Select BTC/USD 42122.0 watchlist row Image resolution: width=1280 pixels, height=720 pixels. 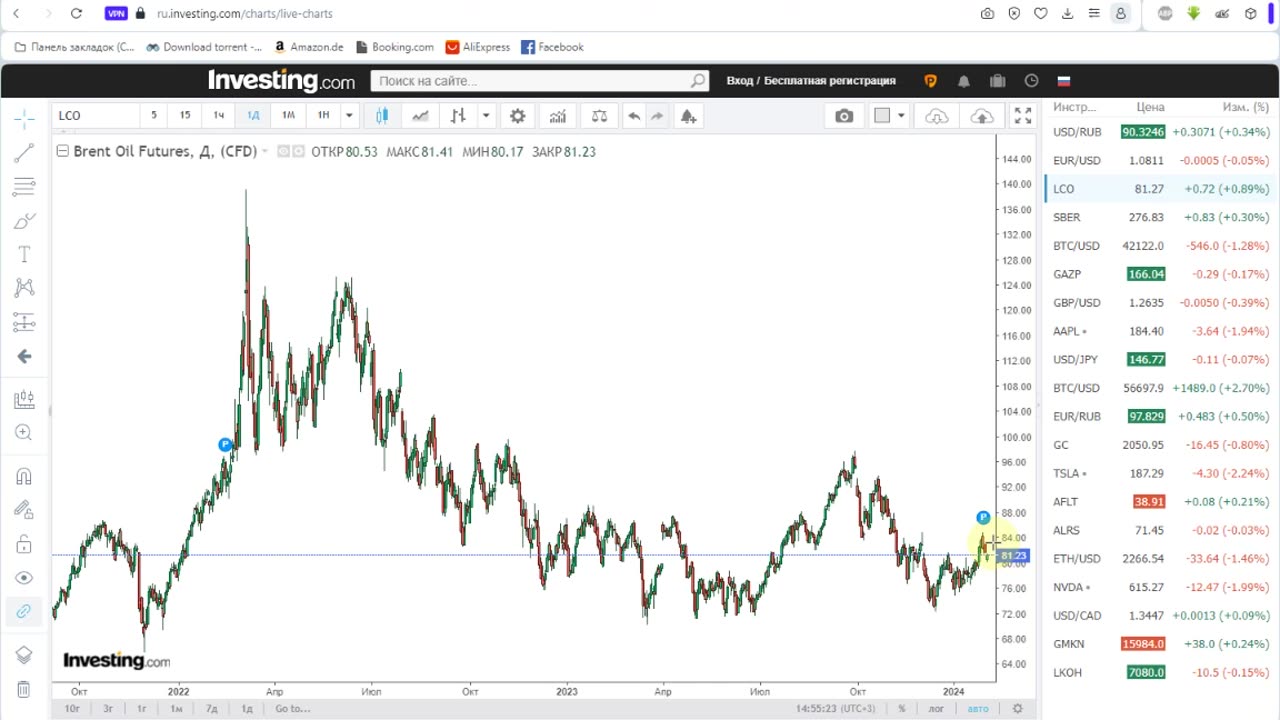click(x=1160, y=246)
